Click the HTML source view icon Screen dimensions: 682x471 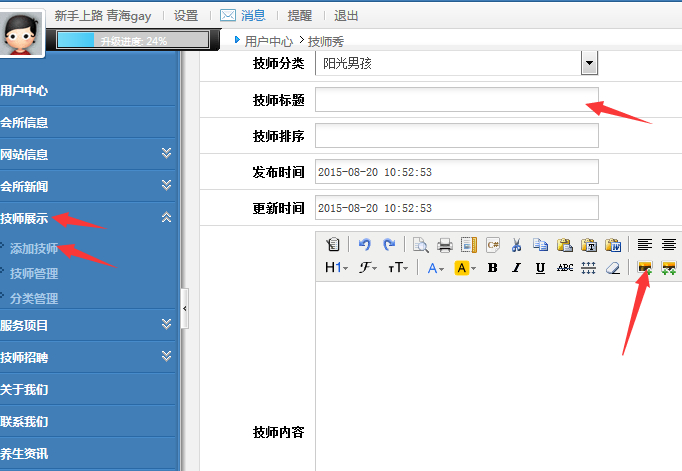[x=333, y=244]
